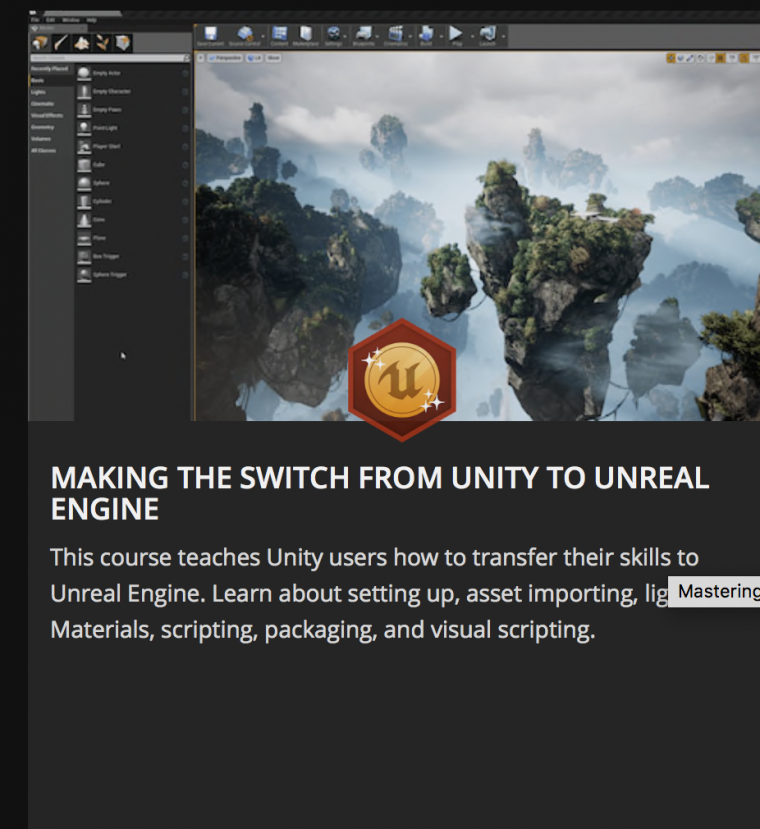Open the viewport Show menu
Screen dimensions: 760x829
(x=273, y=58)
